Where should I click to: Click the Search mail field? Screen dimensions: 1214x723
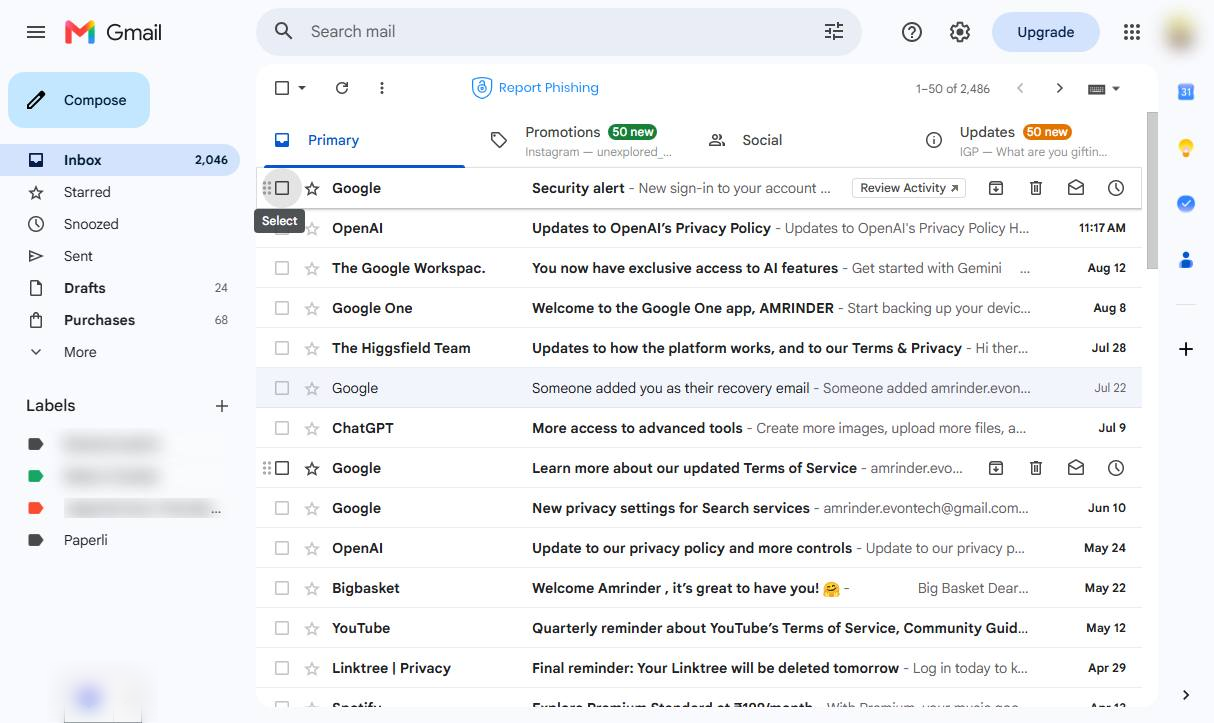[x=560, y=32]
